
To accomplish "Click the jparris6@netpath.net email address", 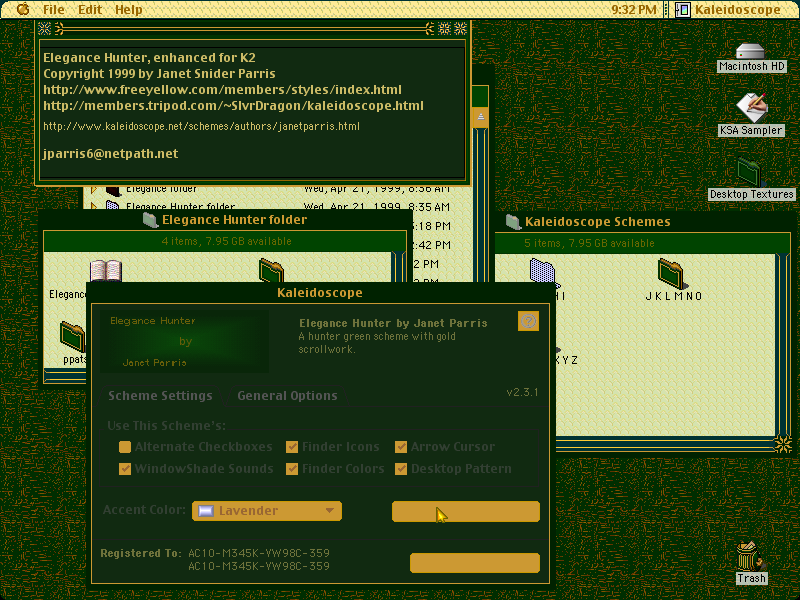I will [111, 154].
